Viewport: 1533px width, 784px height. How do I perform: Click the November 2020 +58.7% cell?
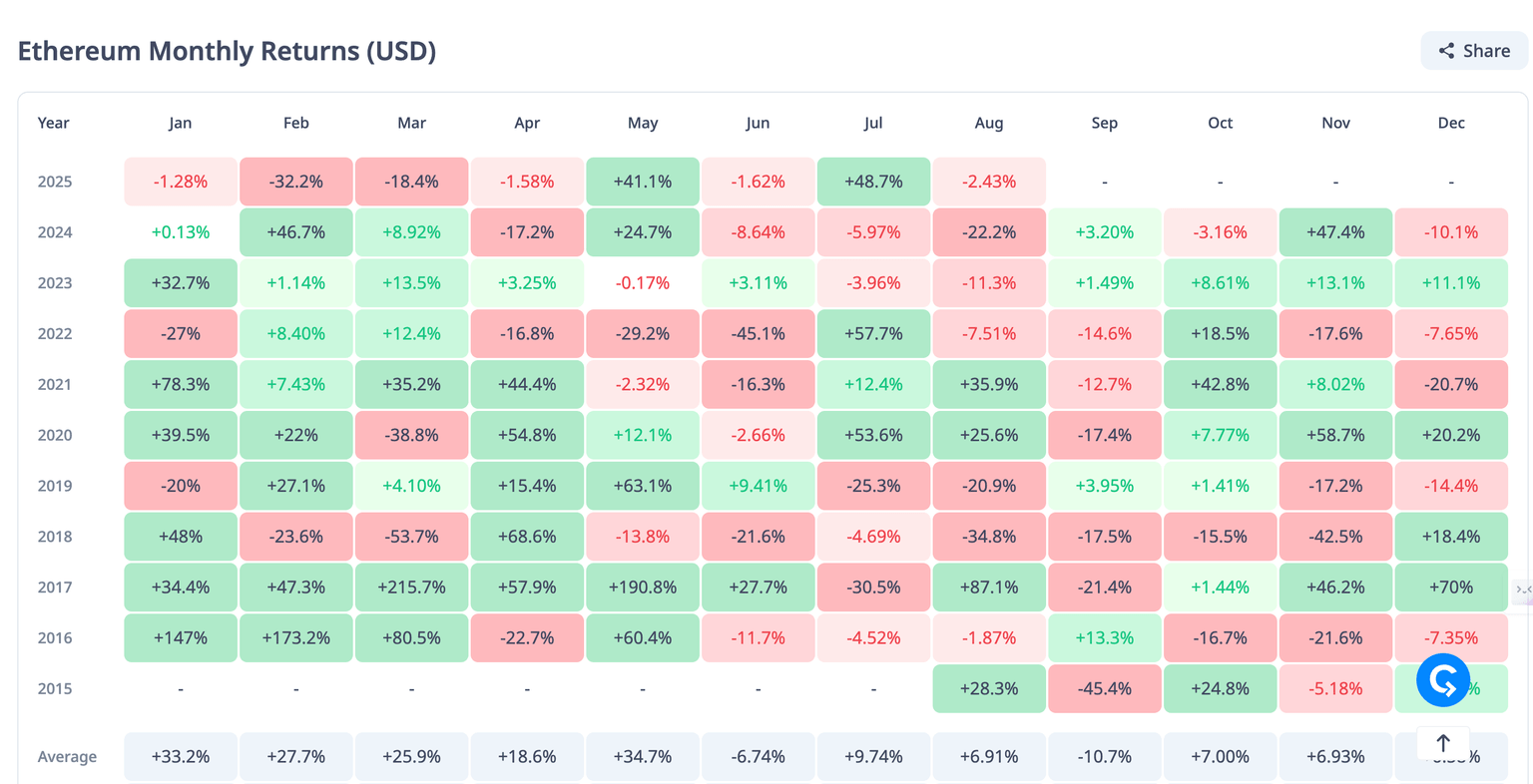pyautogui.click(x=1335, y=435)
